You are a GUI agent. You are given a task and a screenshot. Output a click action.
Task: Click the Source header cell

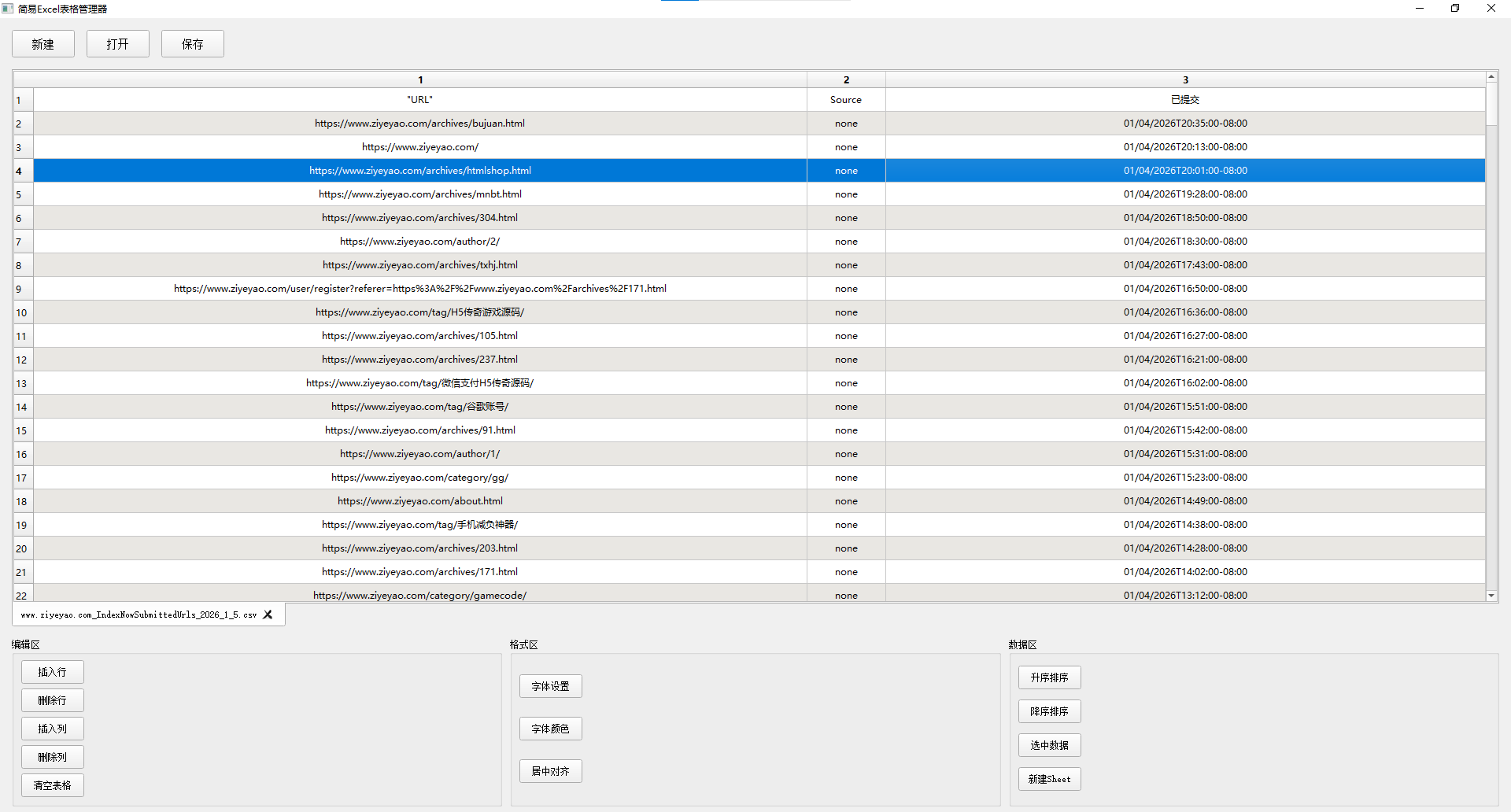846,100
